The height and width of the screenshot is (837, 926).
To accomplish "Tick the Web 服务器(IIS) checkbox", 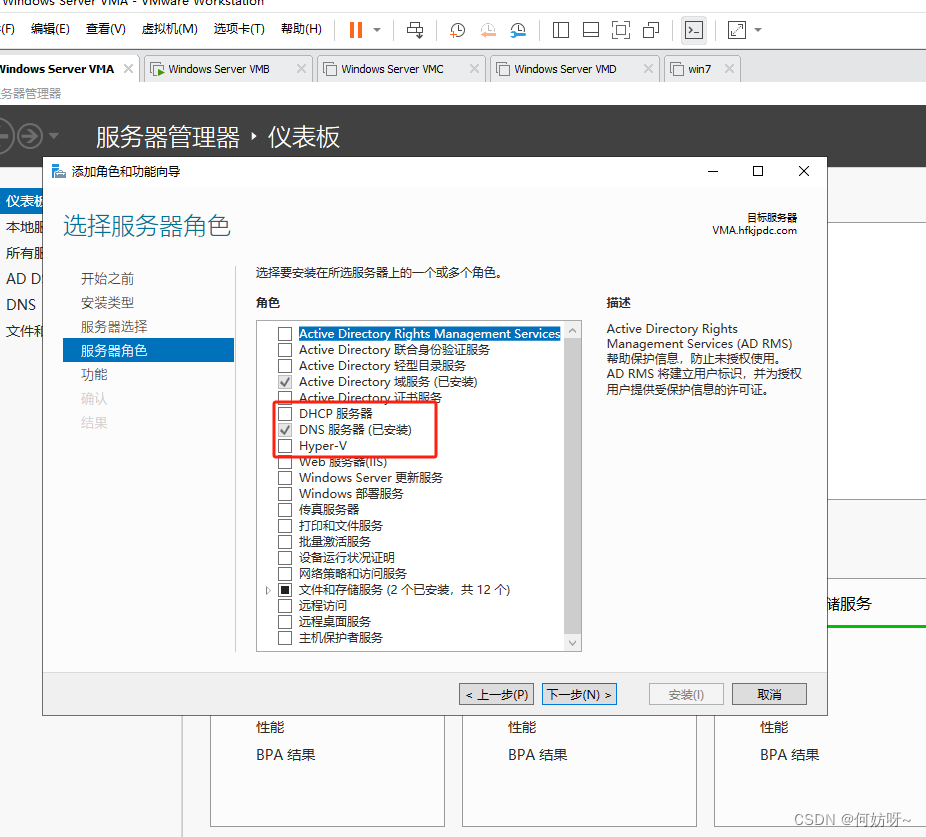I will 285,462.
